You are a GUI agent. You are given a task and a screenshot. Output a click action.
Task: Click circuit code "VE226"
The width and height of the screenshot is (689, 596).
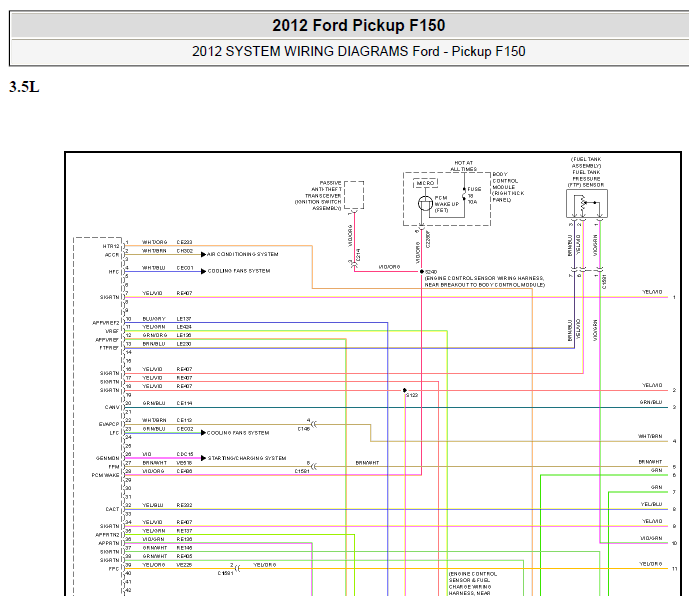pyautogui.click(x=184, y=565)
